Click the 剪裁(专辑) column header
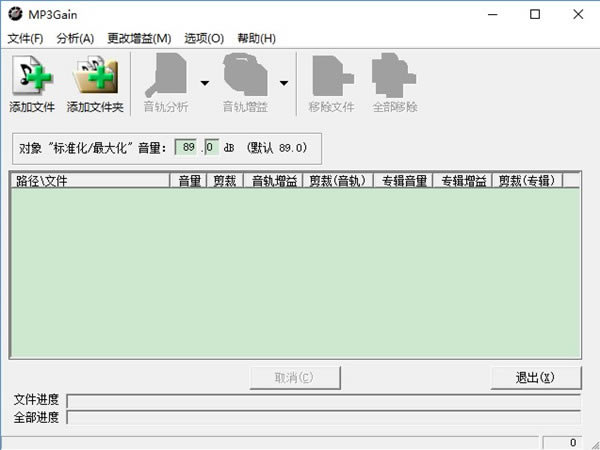Image resolution: width=600 pixels, height=450 pixels. click(x=527, y=181)
